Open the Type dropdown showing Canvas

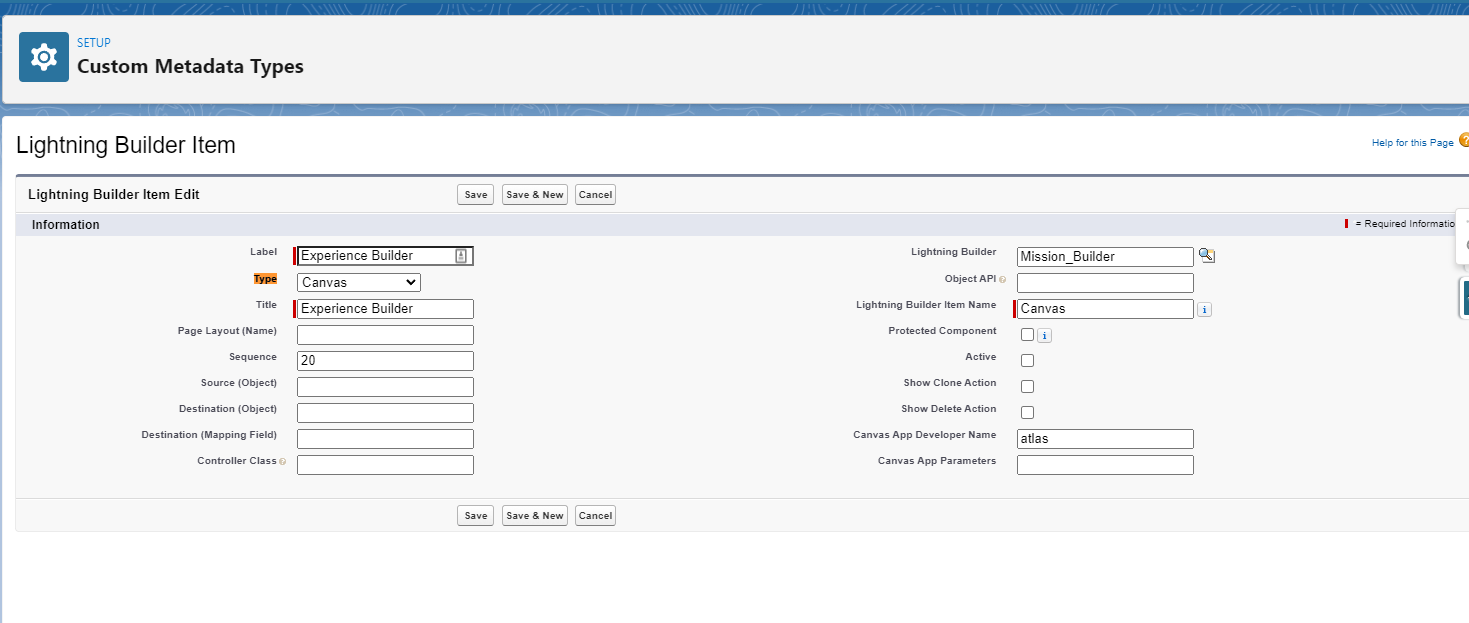click(359, 283)
